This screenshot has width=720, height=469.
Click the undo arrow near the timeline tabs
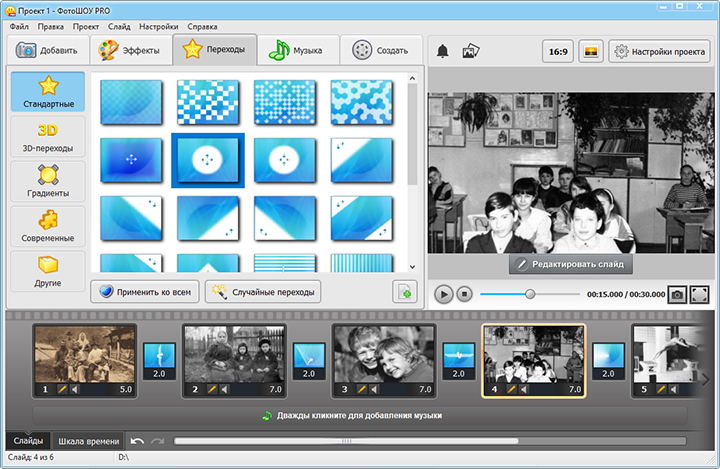click(x=137, y=441)
